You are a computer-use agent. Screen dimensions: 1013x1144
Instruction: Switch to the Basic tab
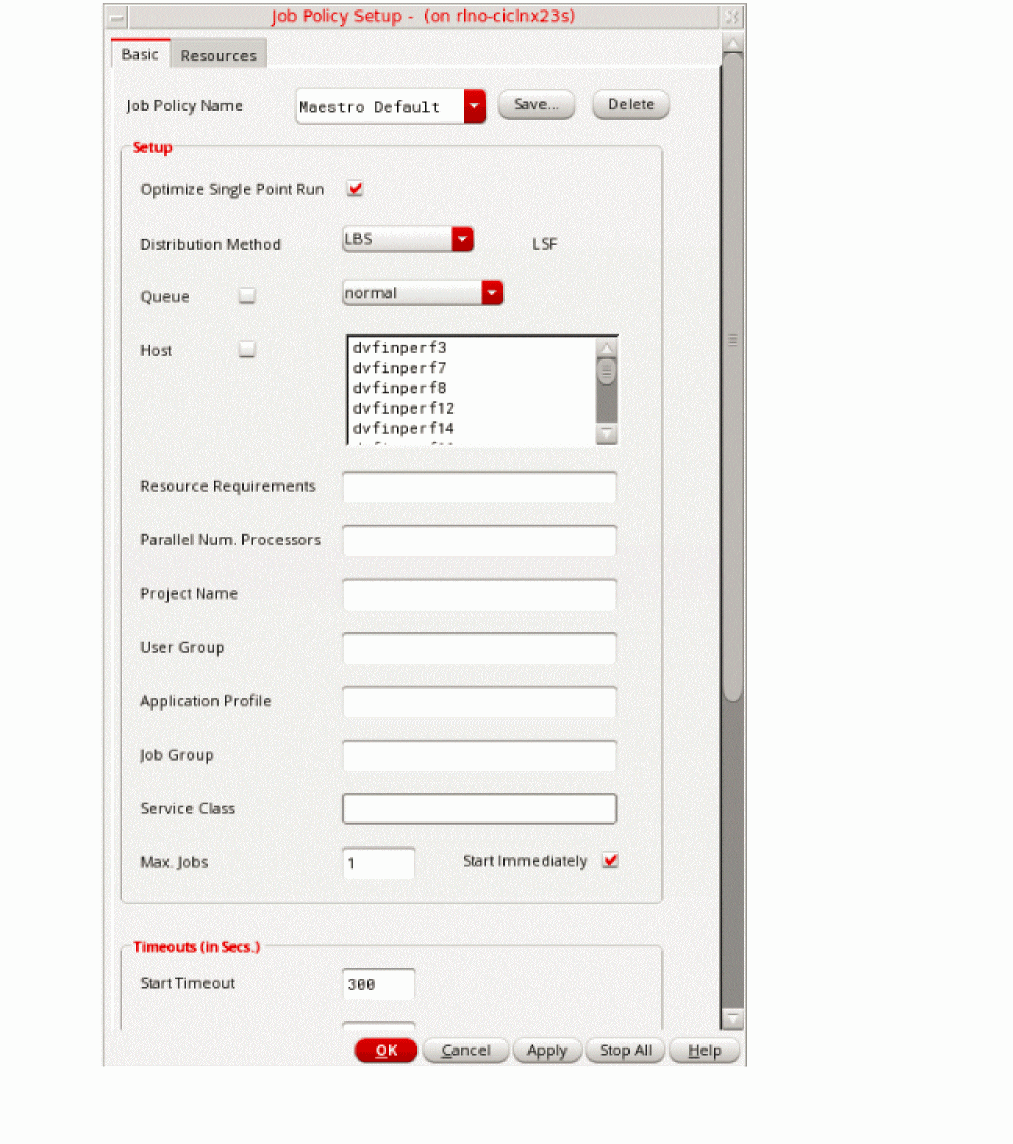[x=140, y=54]
